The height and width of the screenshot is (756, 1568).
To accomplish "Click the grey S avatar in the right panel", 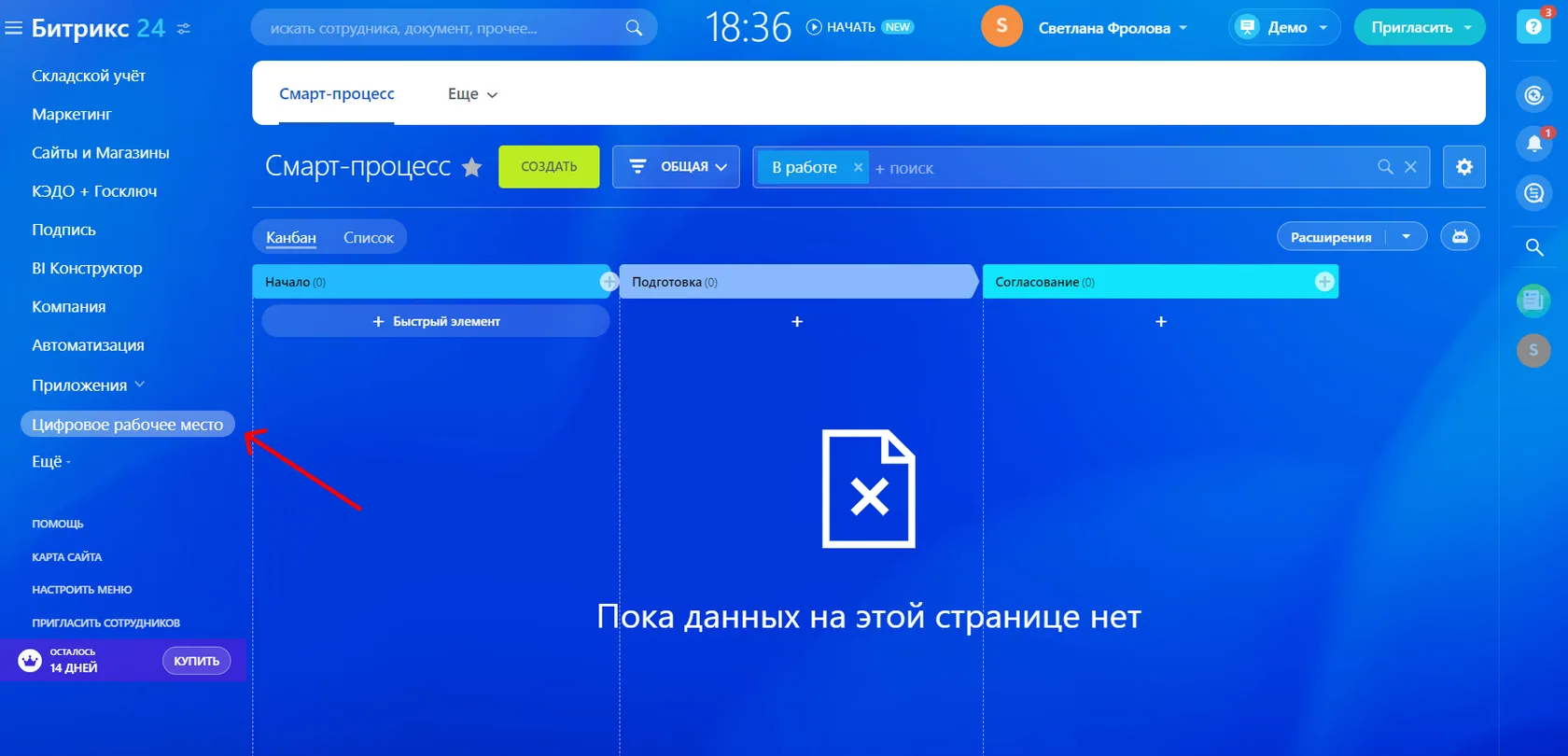I will coord(1533,350).
